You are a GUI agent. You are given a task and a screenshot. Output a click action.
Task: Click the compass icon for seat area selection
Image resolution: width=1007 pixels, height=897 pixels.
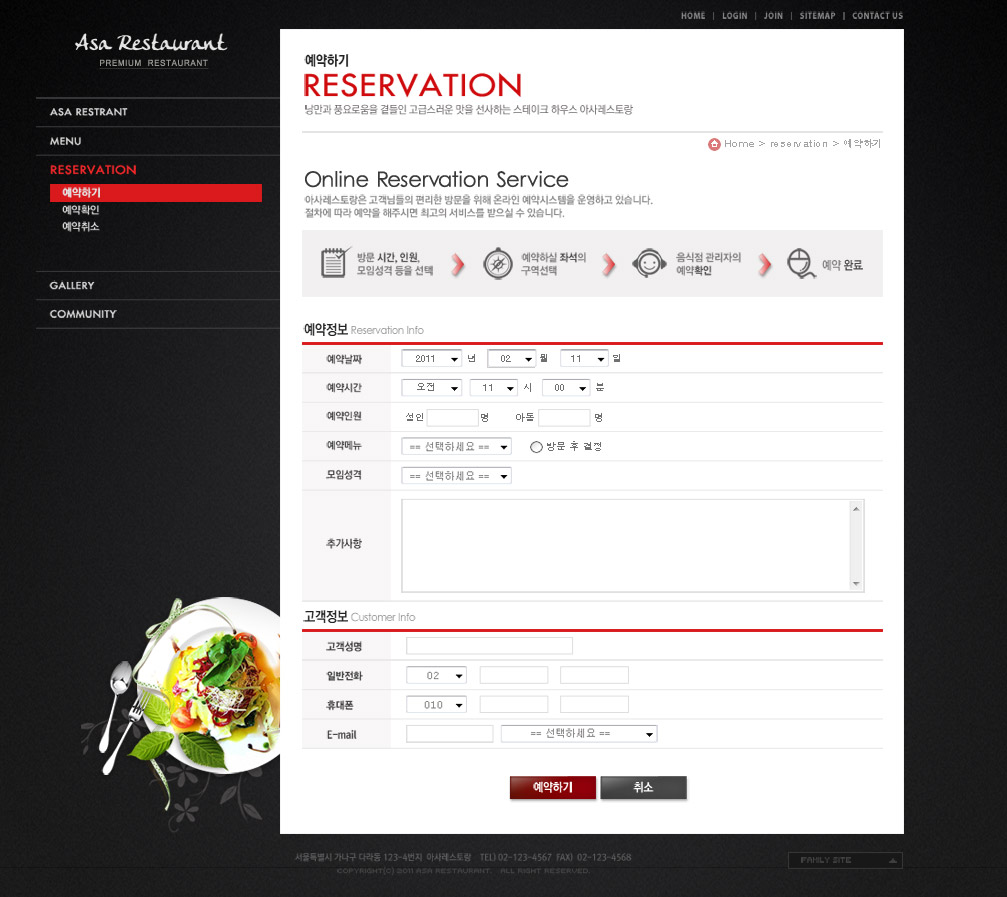pos(498,264)
